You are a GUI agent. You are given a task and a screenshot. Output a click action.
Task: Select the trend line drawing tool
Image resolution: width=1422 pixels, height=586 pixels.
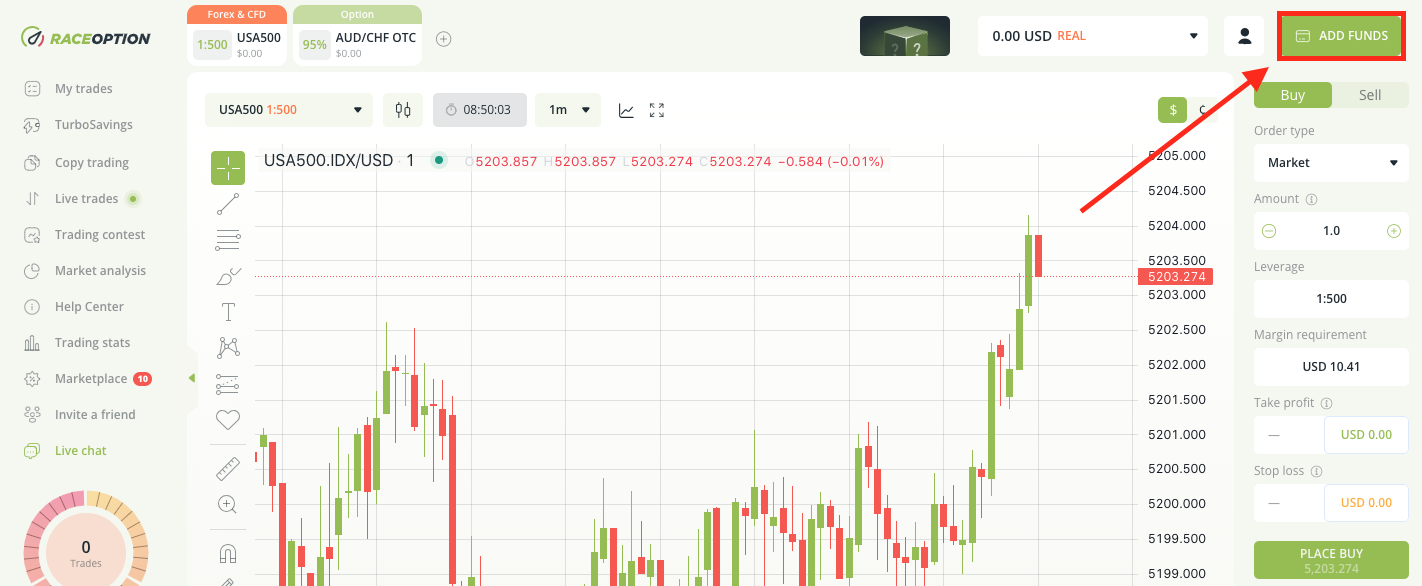click(x=228, y=204)
